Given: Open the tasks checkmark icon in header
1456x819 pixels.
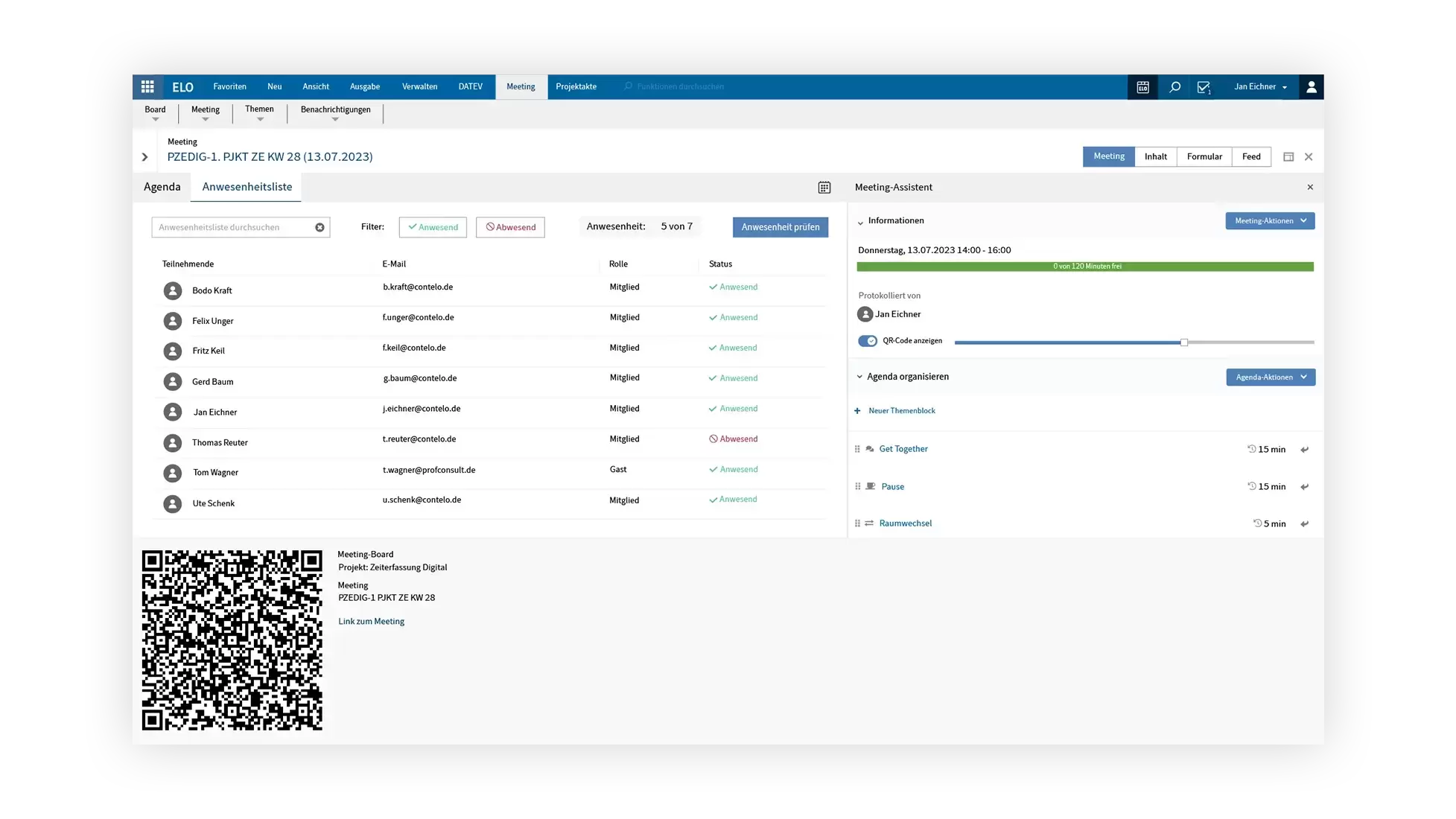Looking at the screenshot, I should click(1204, 87).
